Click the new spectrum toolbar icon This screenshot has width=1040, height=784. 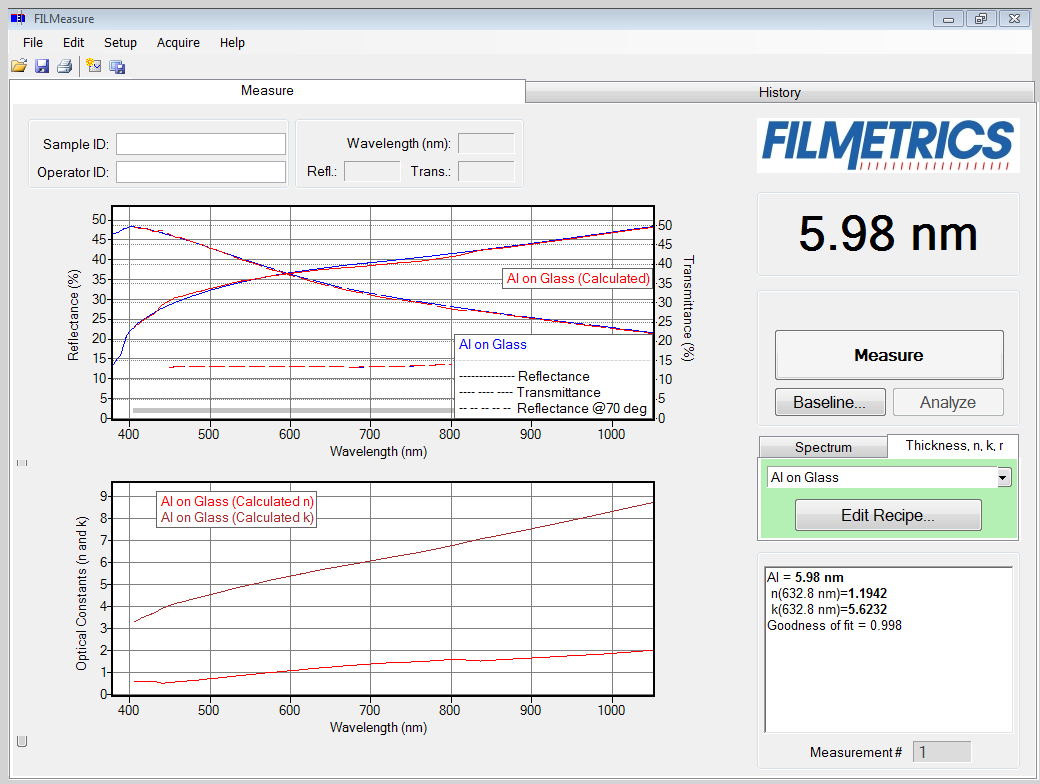[94, 66]
